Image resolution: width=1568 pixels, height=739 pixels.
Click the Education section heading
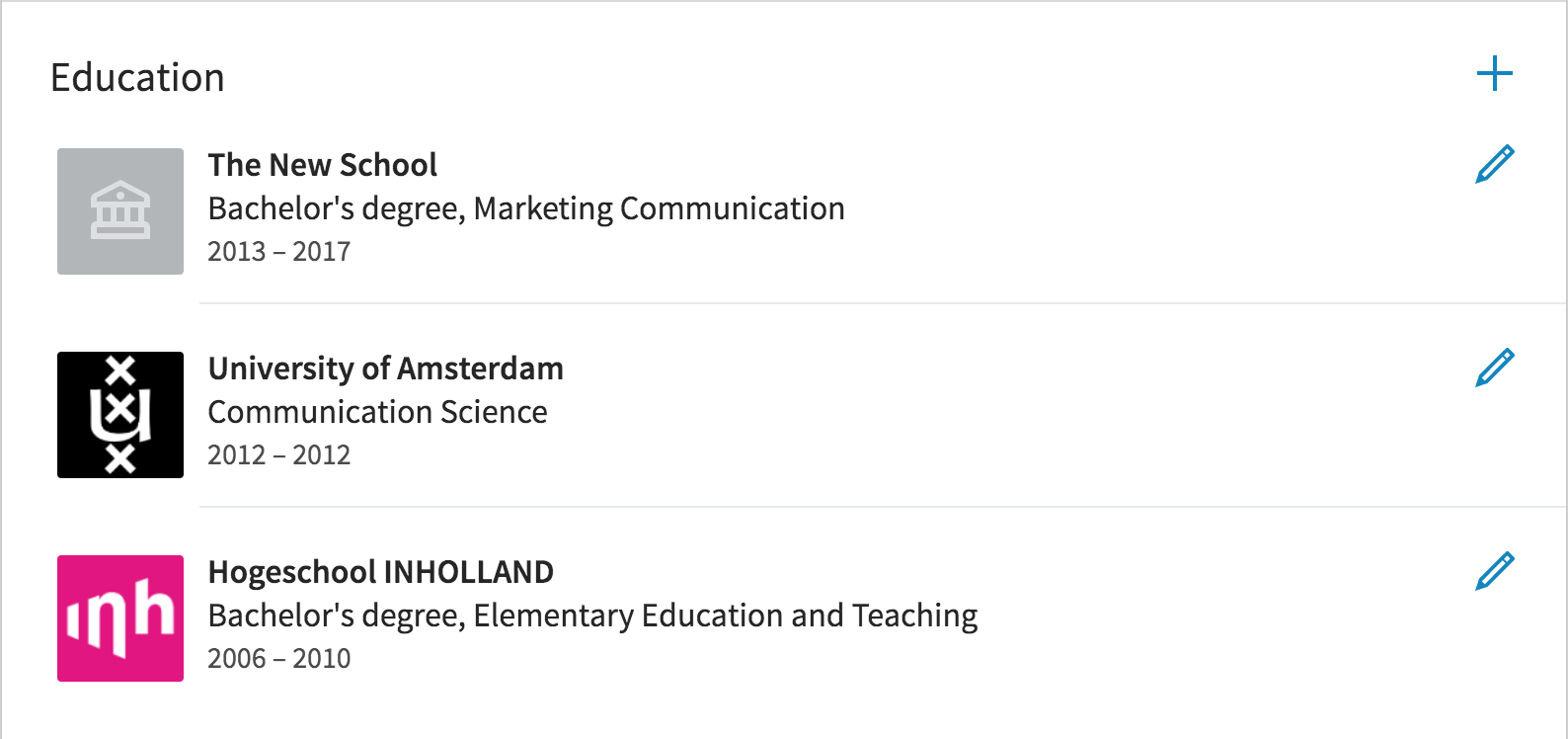137,78
